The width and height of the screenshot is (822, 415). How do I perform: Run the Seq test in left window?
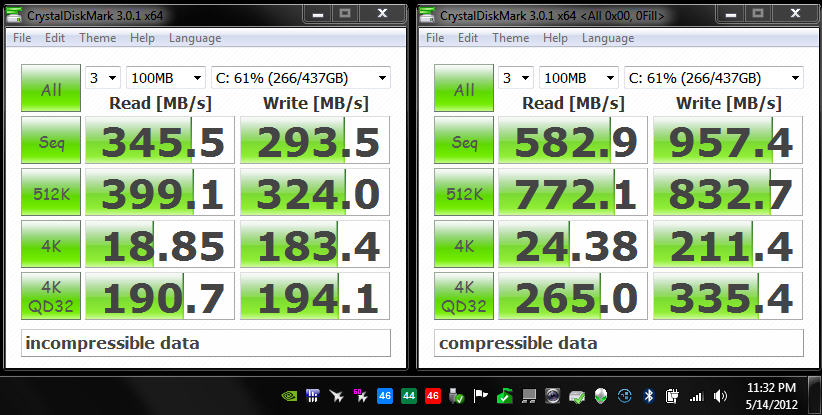(51, 140)
